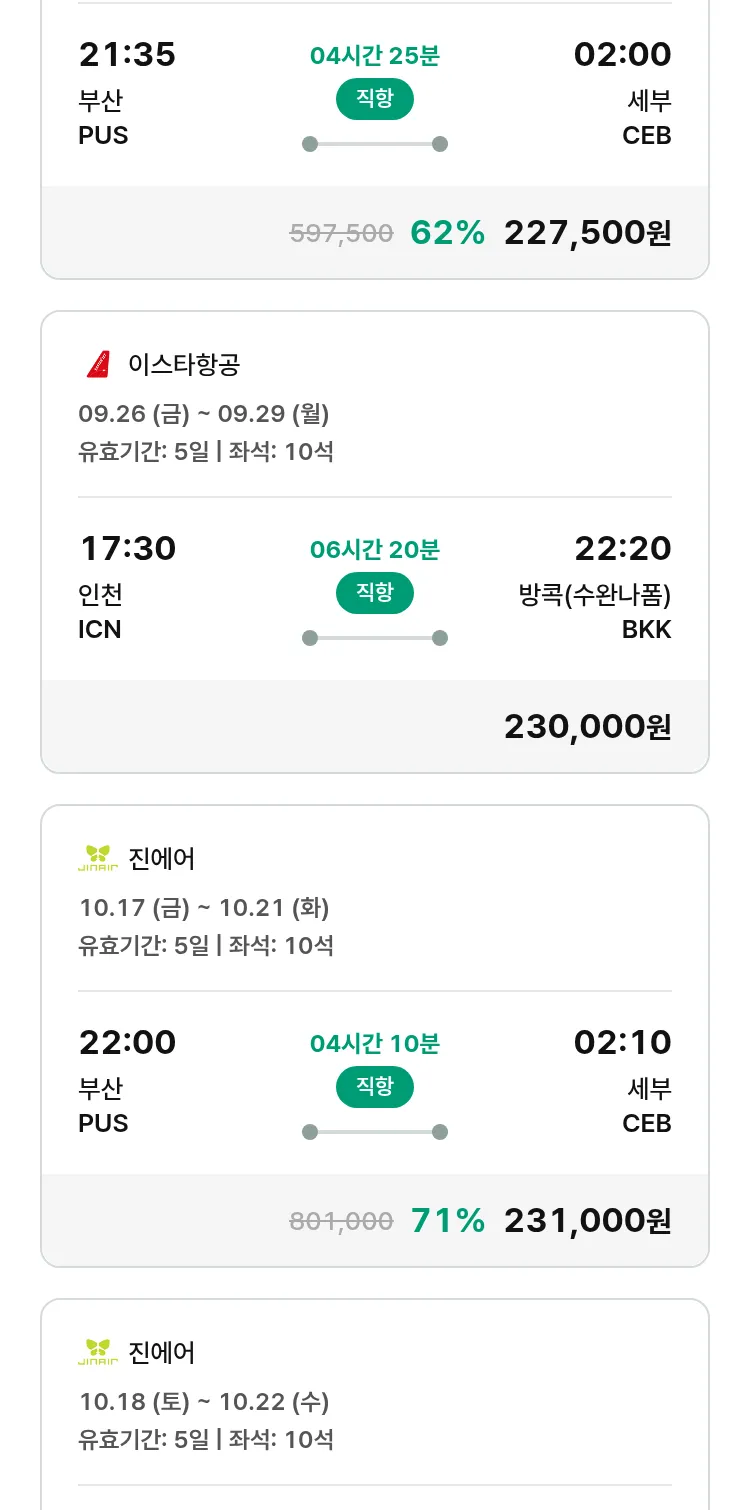Open the 진에어 name on the 10.17 card

(162, 858)
